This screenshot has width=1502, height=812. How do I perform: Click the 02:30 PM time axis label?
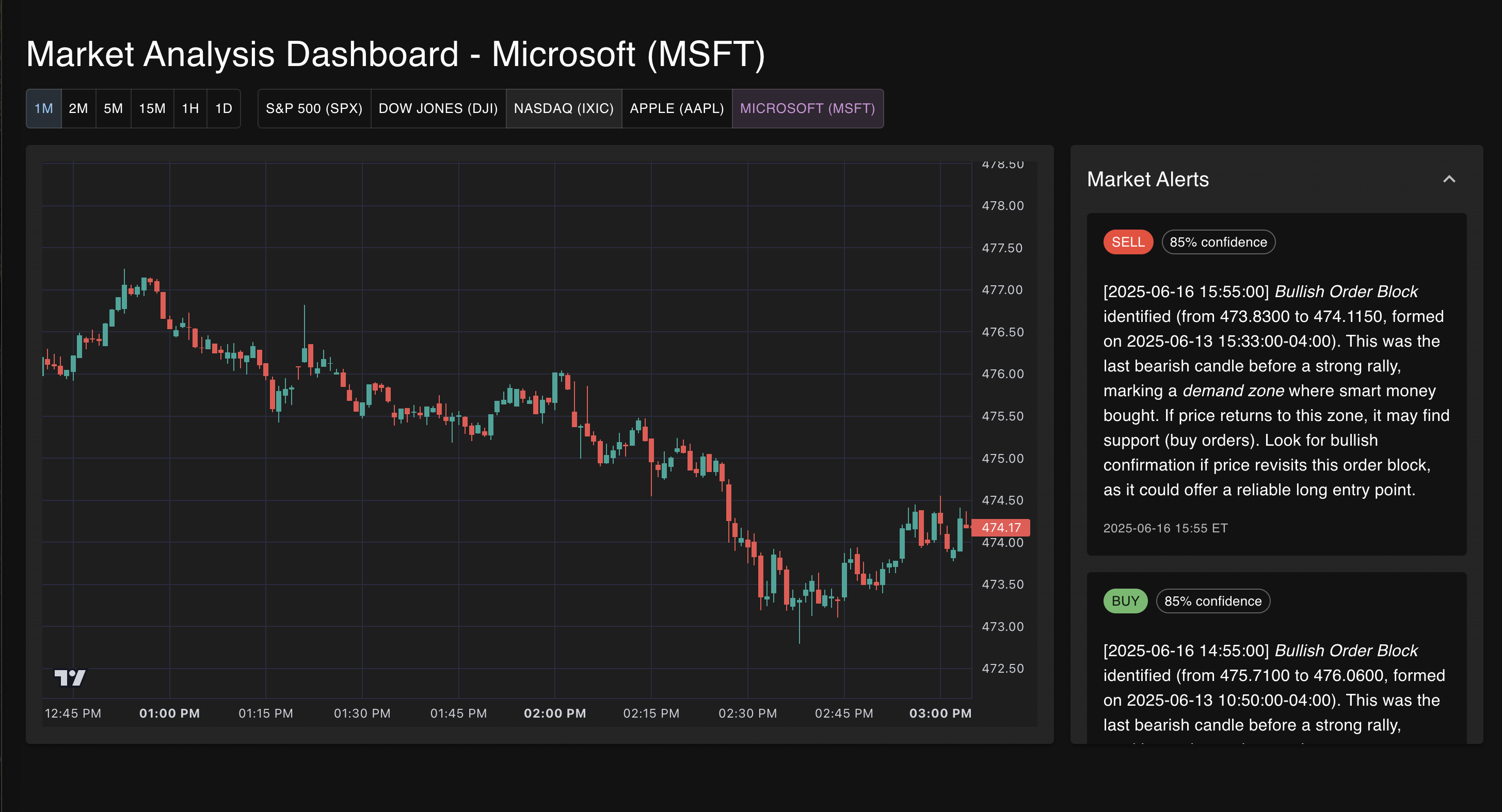coord(747,713)
